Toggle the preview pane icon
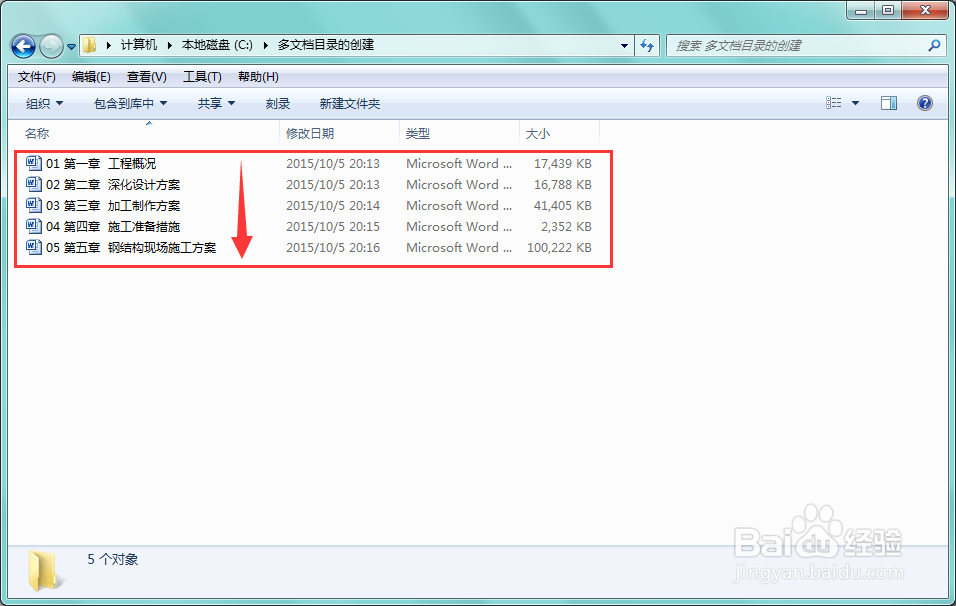956x606 pixels. click(888, 102)
